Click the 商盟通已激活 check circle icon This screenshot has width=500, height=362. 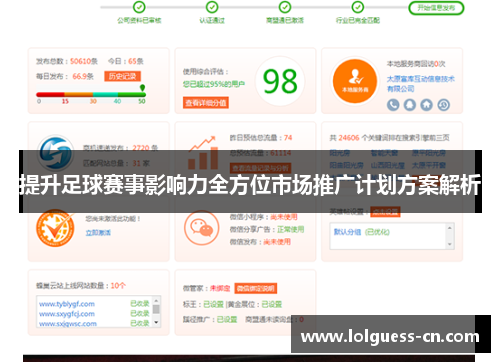pyautogui.click(x=285, y=7)
